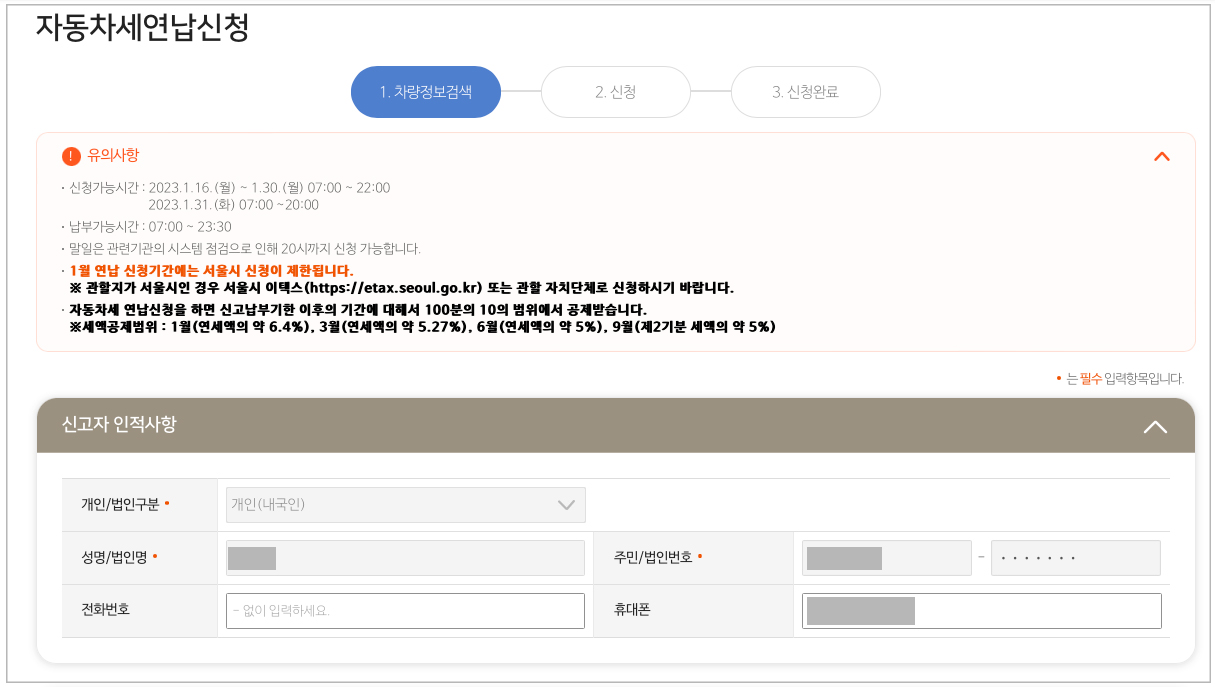
Task: Collapse the 신고자 인적사항 section header chevron
Action: pos(1155,426)
